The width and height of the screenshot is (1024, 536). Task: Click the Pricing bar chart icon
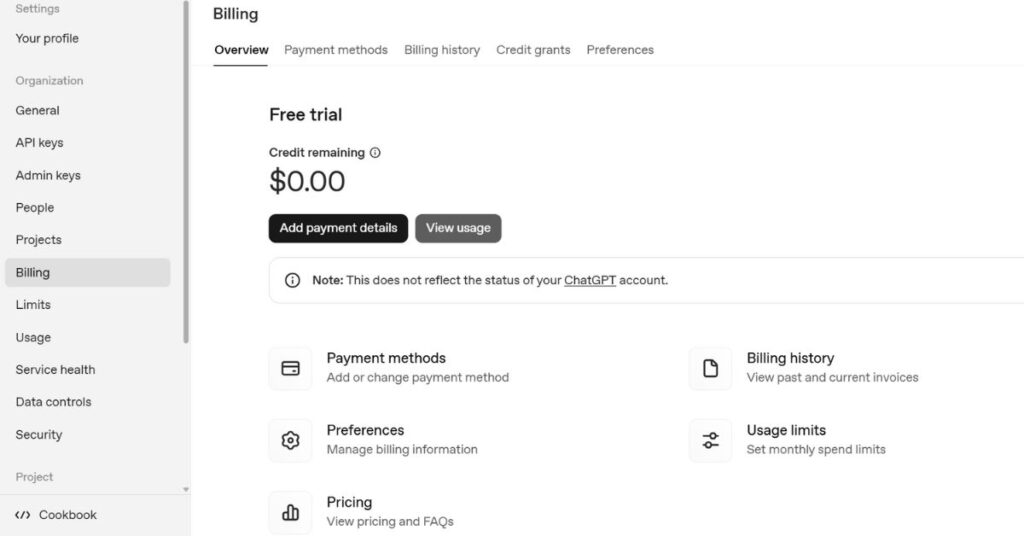(291, 512)
